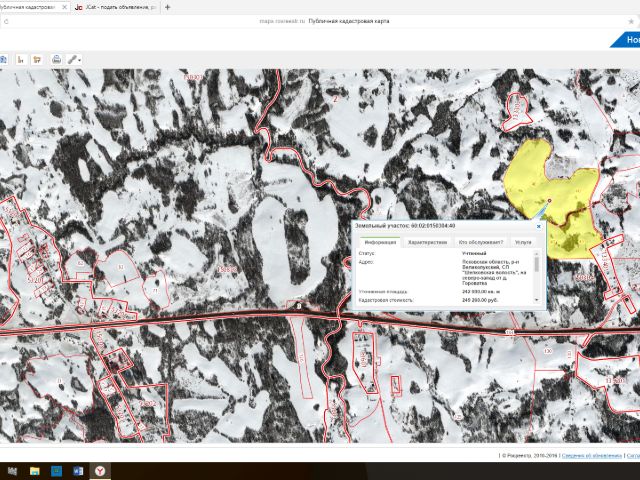Open the area measurement tool with ruler icon
Image resolution: width=640 pixels, height=480 pixels.
[37, 60]
